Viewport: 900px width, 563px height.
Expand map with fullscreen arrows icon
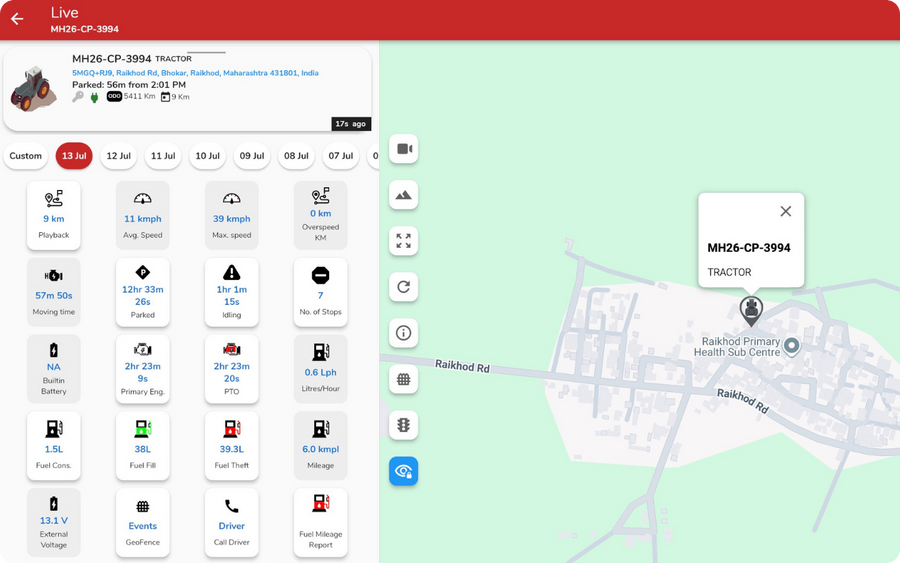[404, 241]
